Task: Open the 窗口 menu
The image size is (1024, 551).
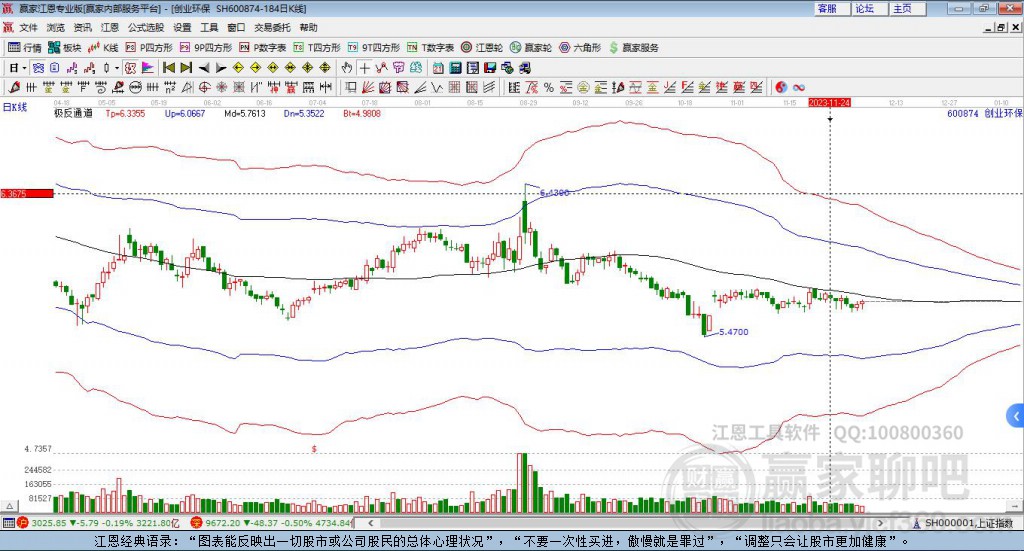Action: (236, 27)
